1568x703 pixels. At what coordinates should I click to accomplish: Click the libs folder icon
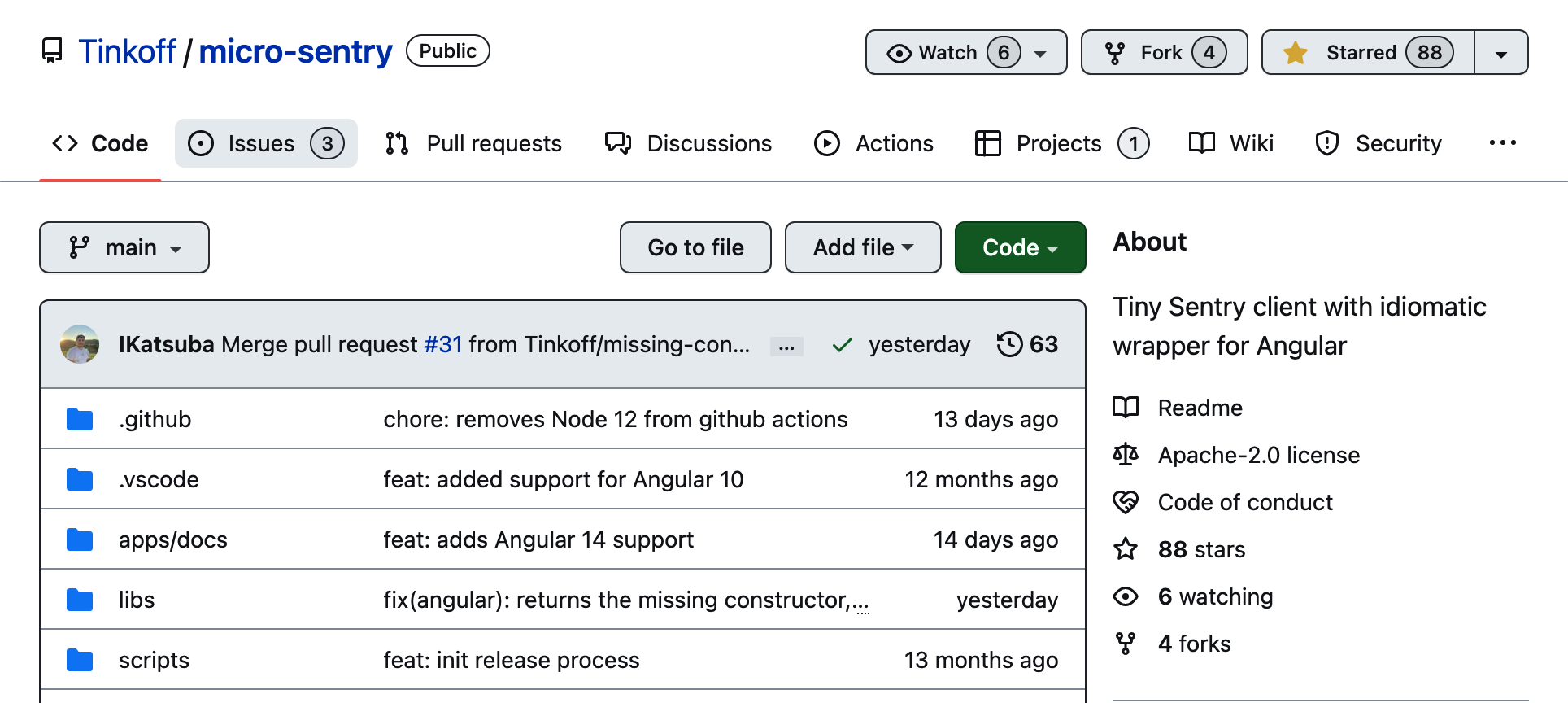(x=80, y=600)
